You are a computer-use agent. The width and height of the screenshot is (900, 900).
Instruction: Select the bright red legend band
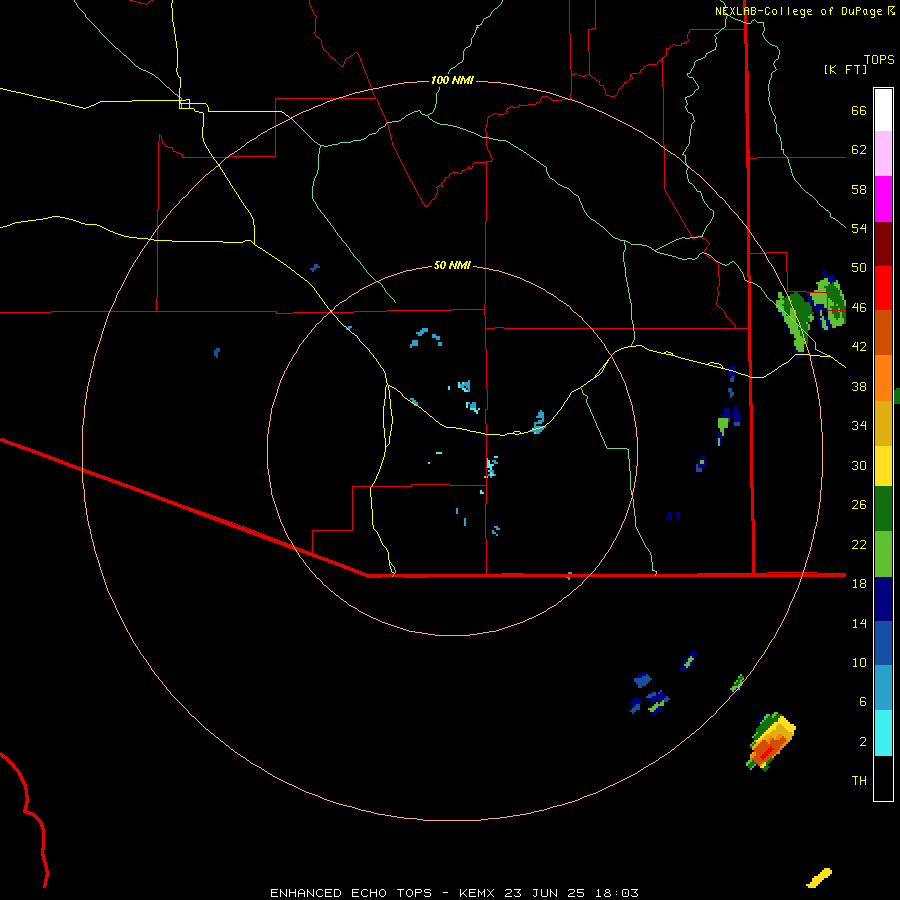click(883, 288)
